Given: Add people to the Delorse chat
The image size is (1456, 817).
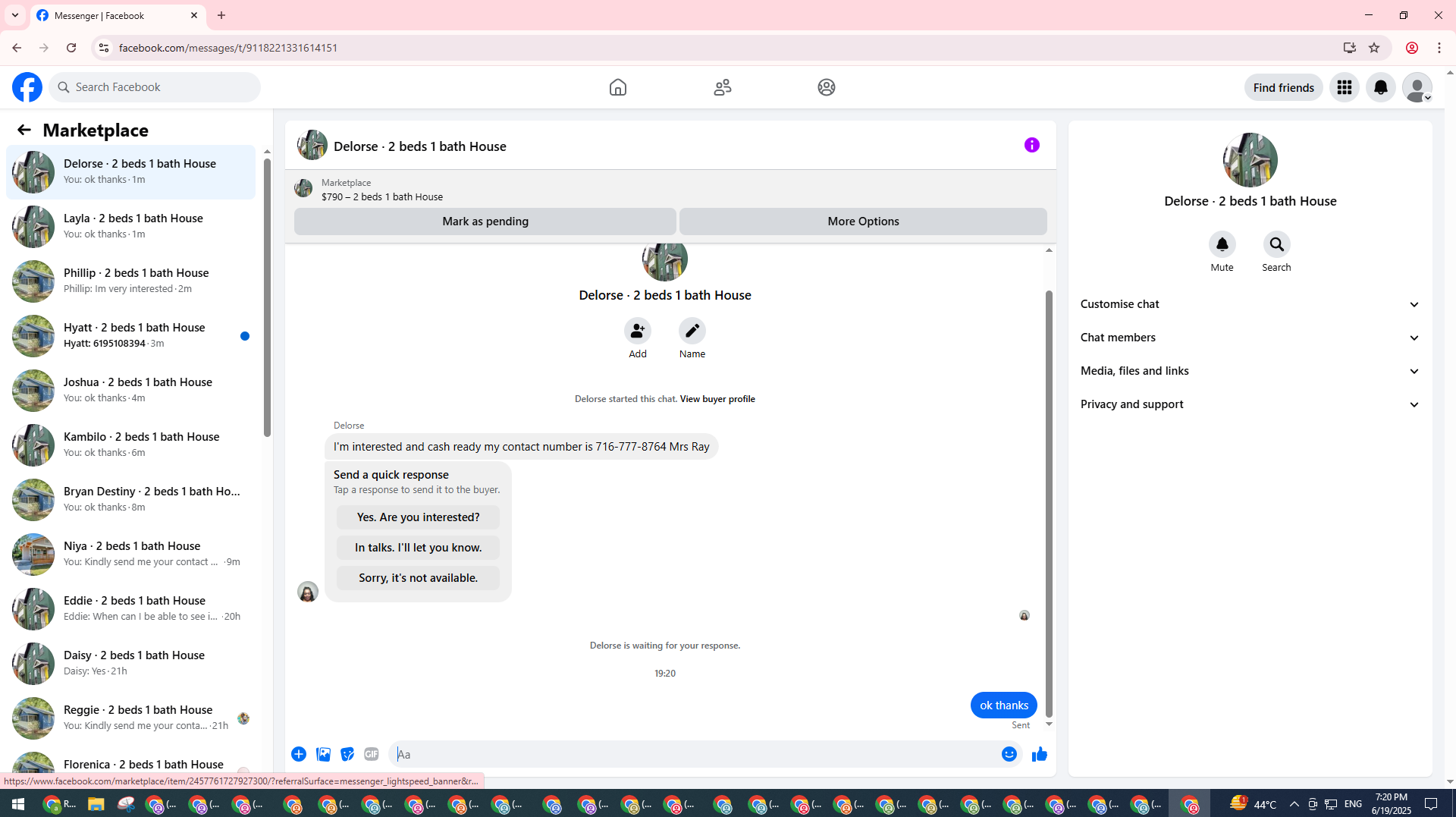Looking at the screenshot, I should click(x=638, y=331).
